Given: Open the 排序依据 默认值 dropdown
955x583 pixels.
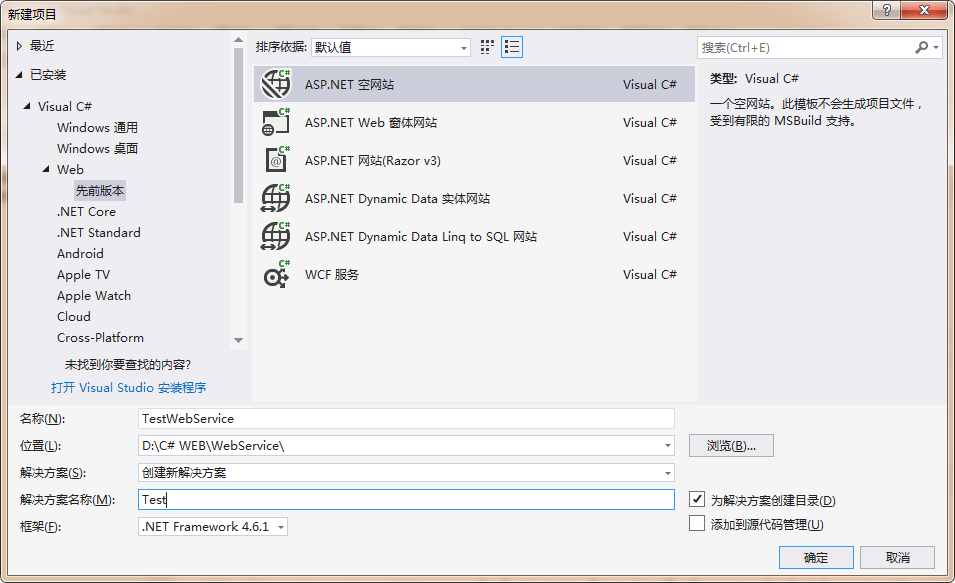Looking at the screenshot, I should coord(391,47).
